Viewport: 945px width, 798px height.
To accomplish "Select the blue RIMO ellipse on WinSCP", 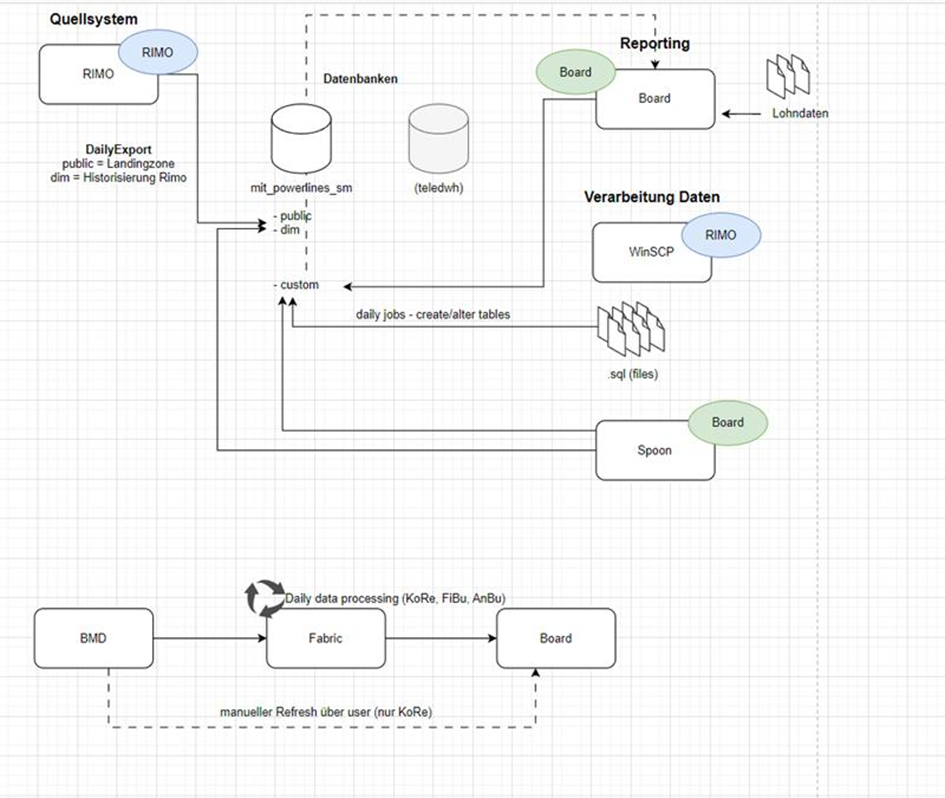I will coord(721,235).
